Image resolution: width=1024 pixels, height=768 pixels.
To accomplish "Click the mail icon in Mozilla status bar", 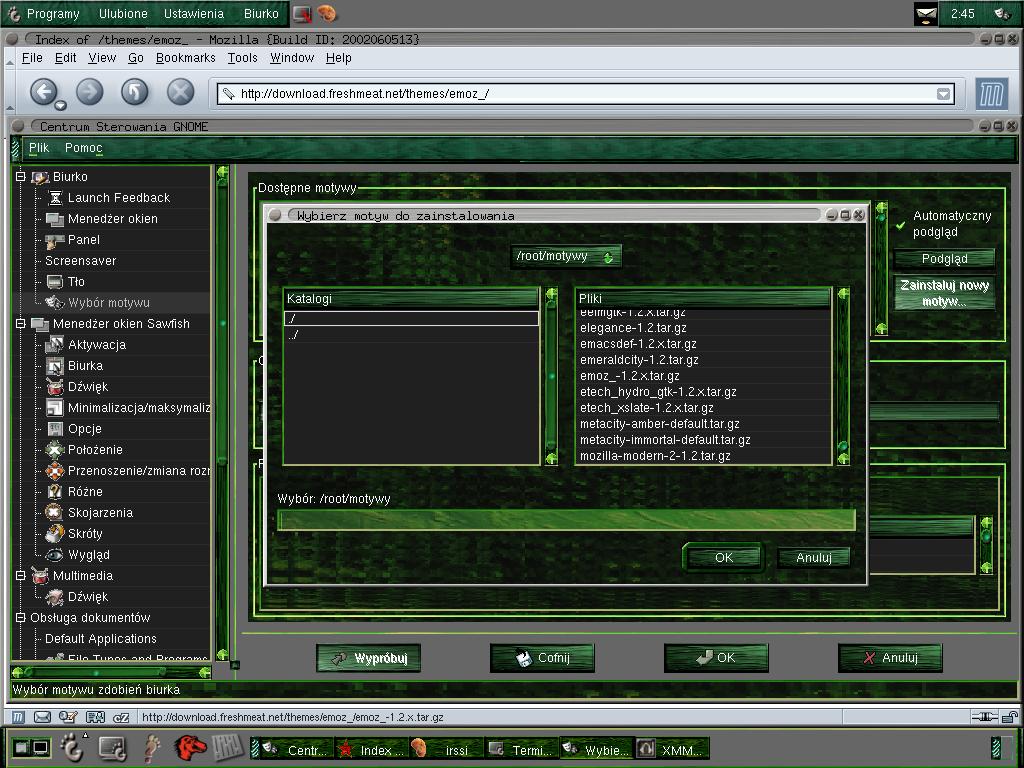I will tap(42, 717).
